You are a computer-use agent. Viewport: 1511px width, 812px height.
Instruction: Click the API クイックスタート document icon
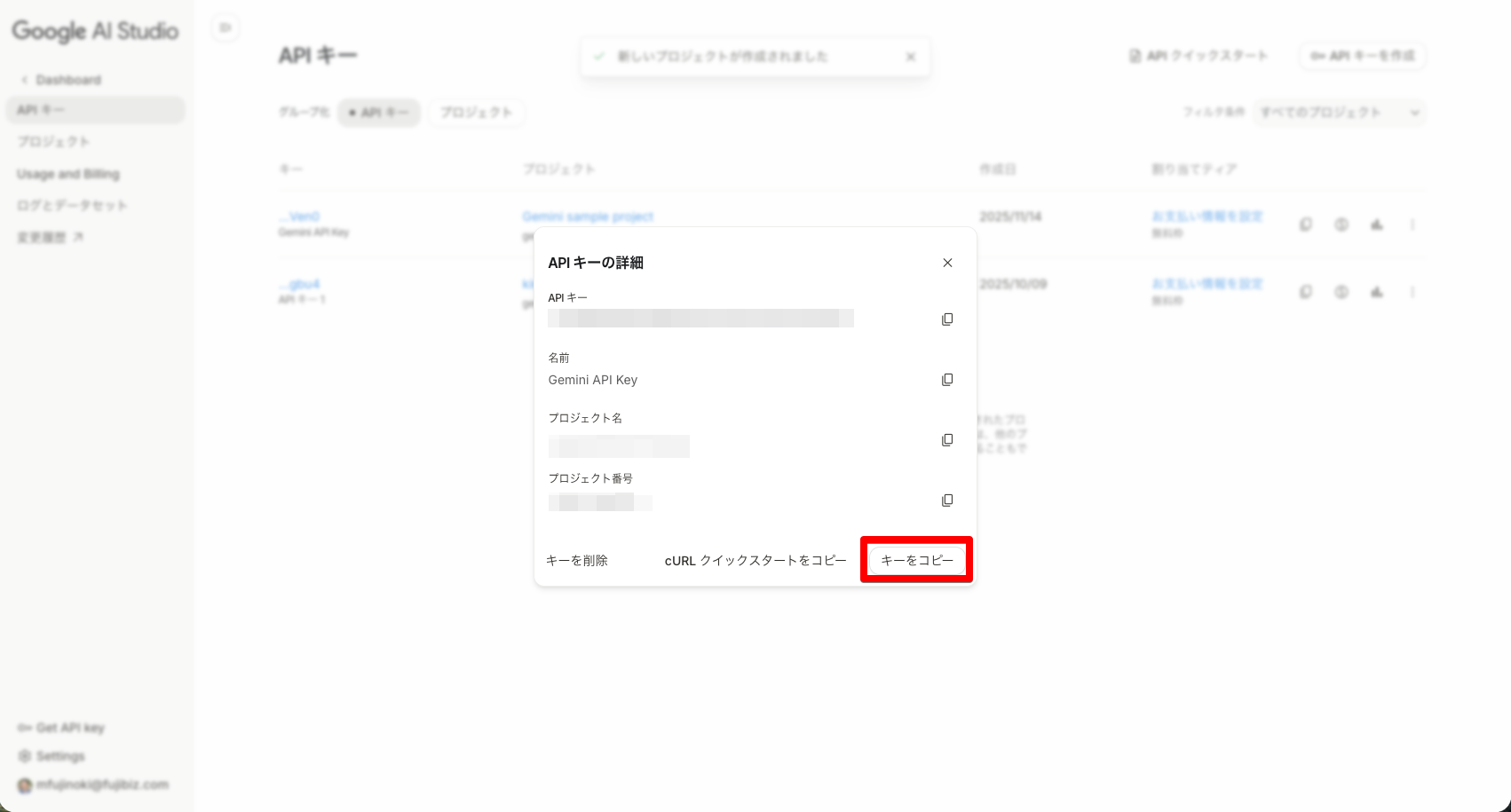(x=1133, y=55)
